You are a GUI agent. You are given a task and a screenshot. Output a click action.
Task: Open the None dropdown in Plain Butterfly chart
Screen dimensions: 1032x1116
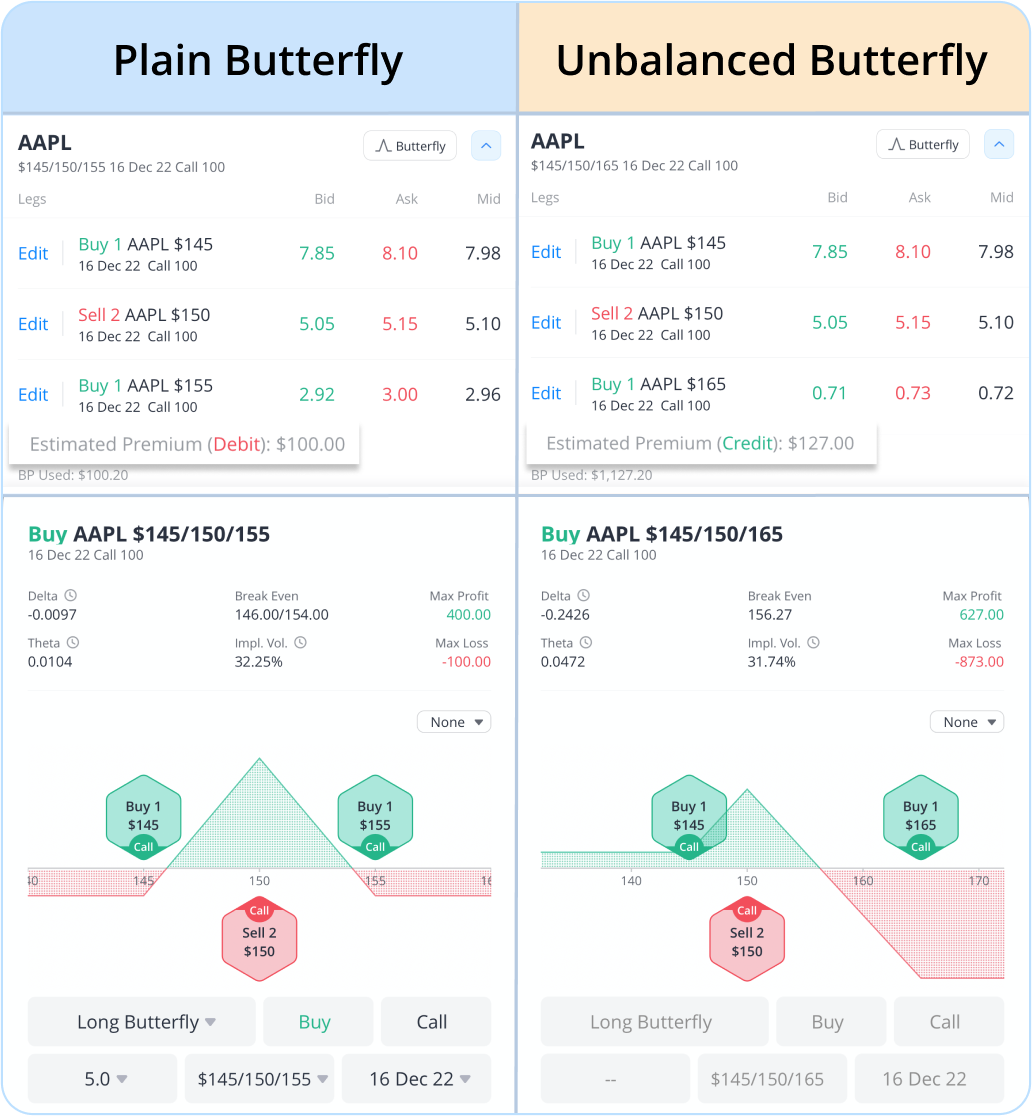[454, 722]
